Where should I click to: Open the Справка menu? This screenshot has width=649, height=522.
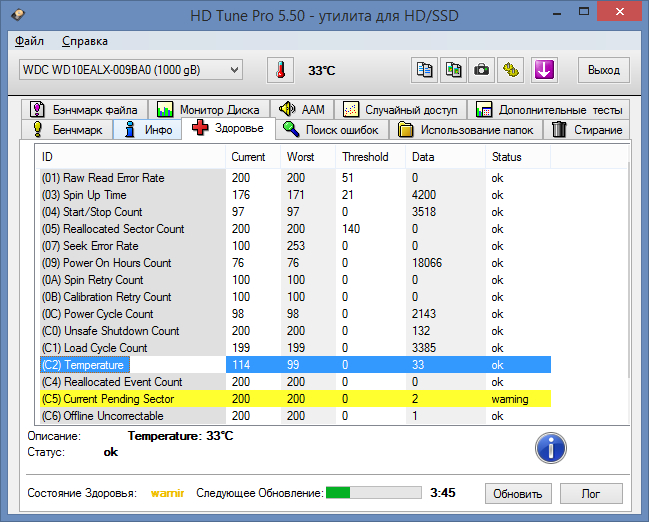[x=85, y=41]
